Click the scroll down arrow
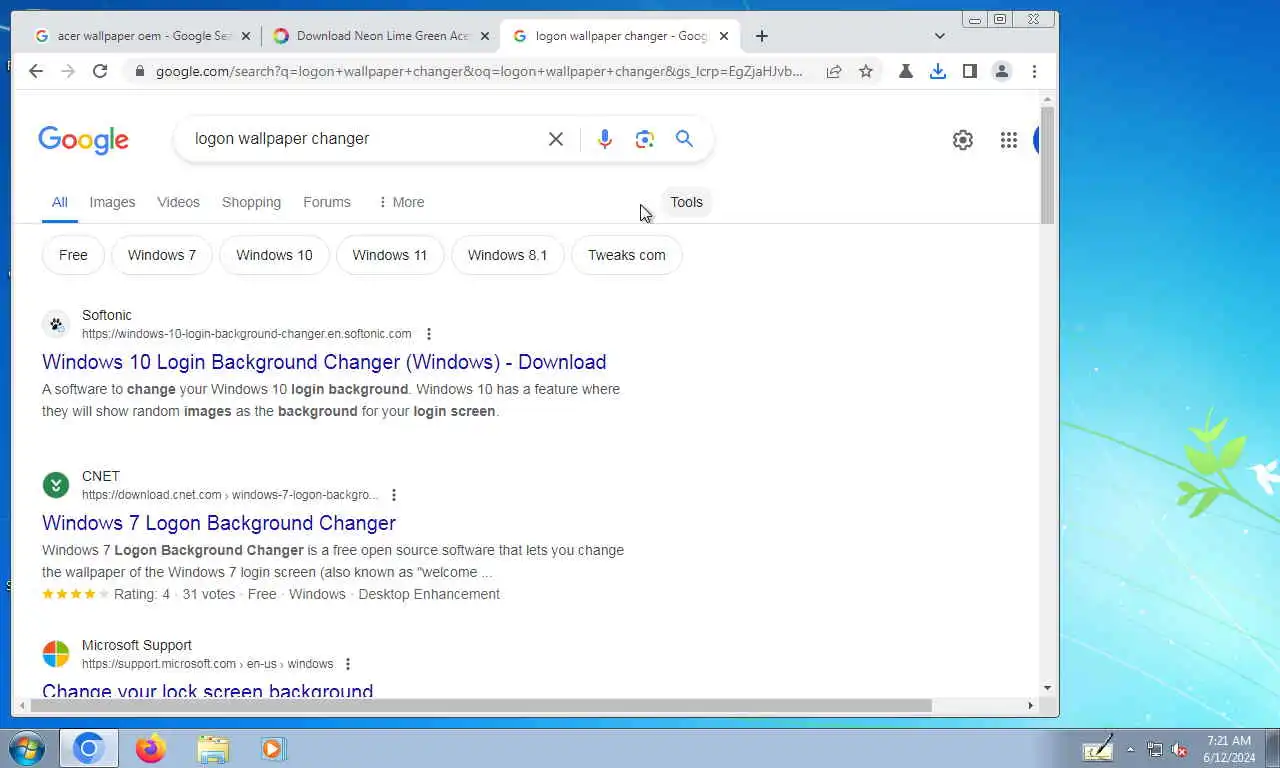This screenshot has width=1280, height=768. 1047,688
